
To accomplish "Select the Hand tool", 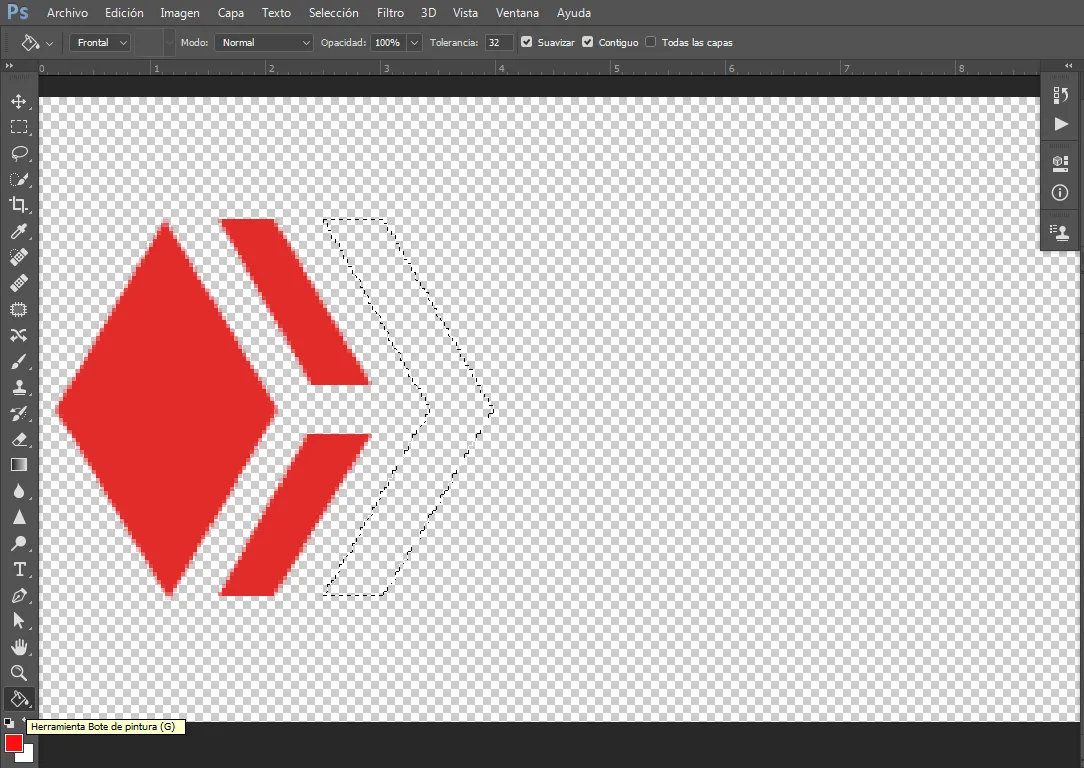I will pos(19,648).
